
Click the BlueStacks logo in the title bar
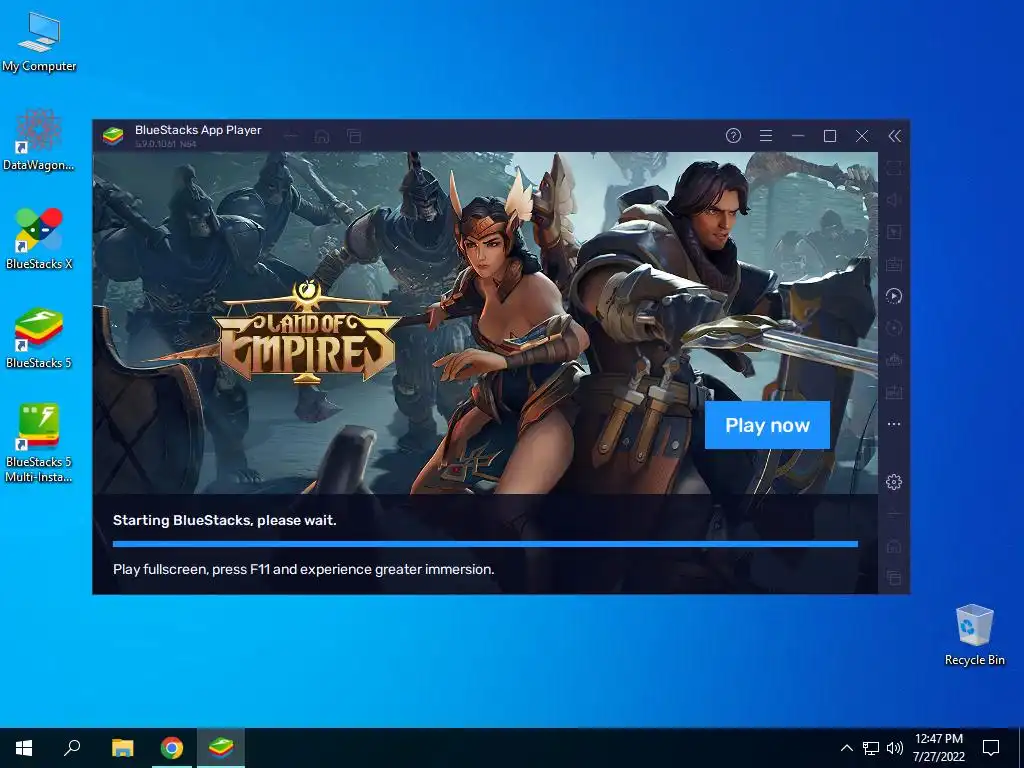[113, 136]
